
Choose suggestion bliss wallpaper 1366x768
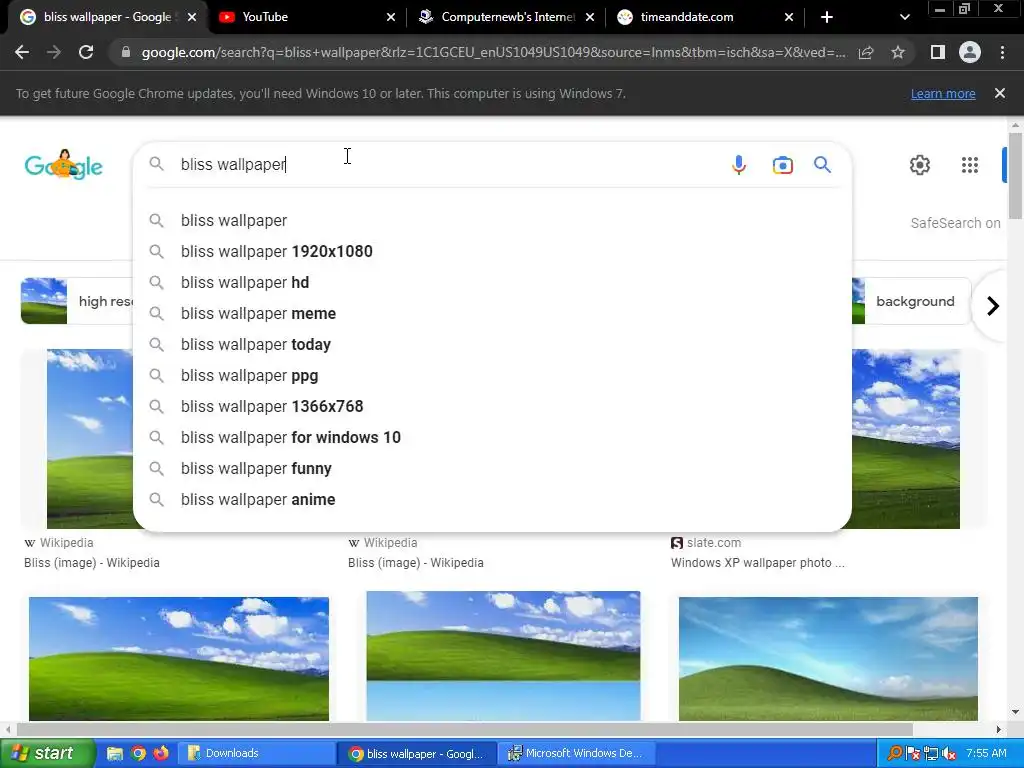(492, 406)
